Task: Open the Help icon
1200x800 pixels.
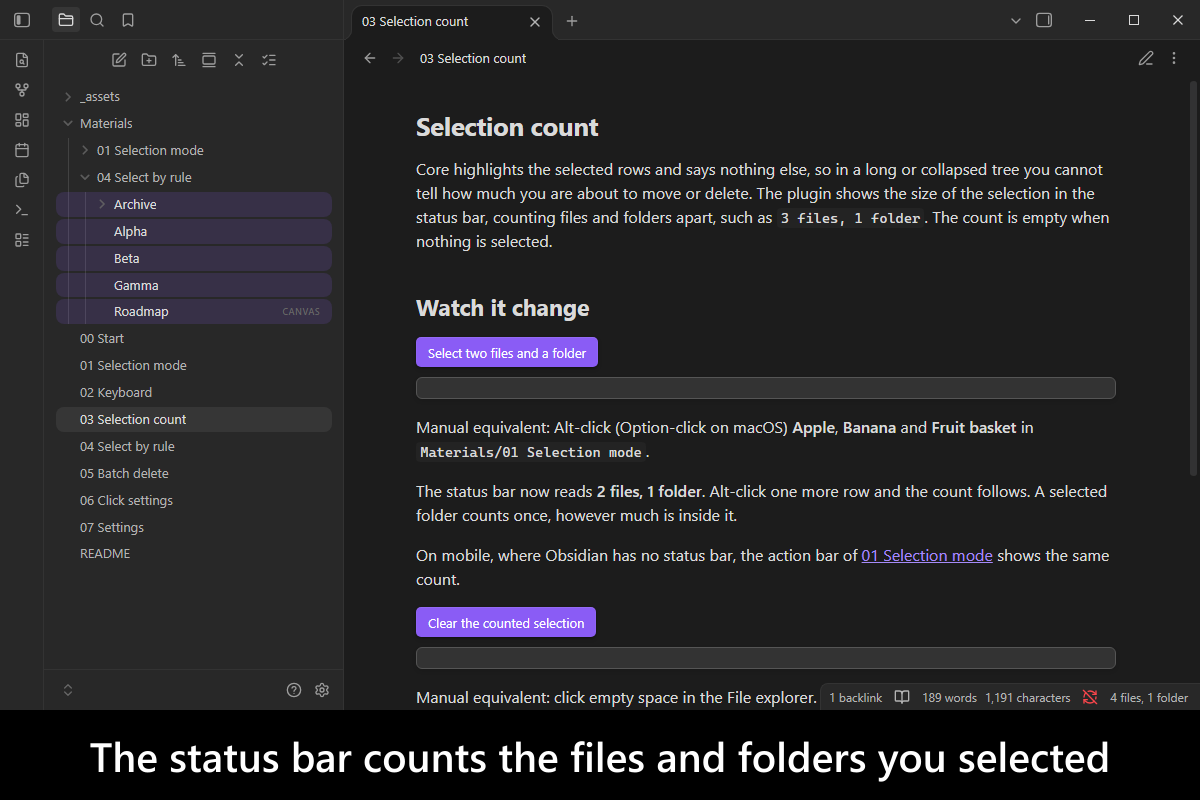Action: pyautogui.click(x=294, y=690)
